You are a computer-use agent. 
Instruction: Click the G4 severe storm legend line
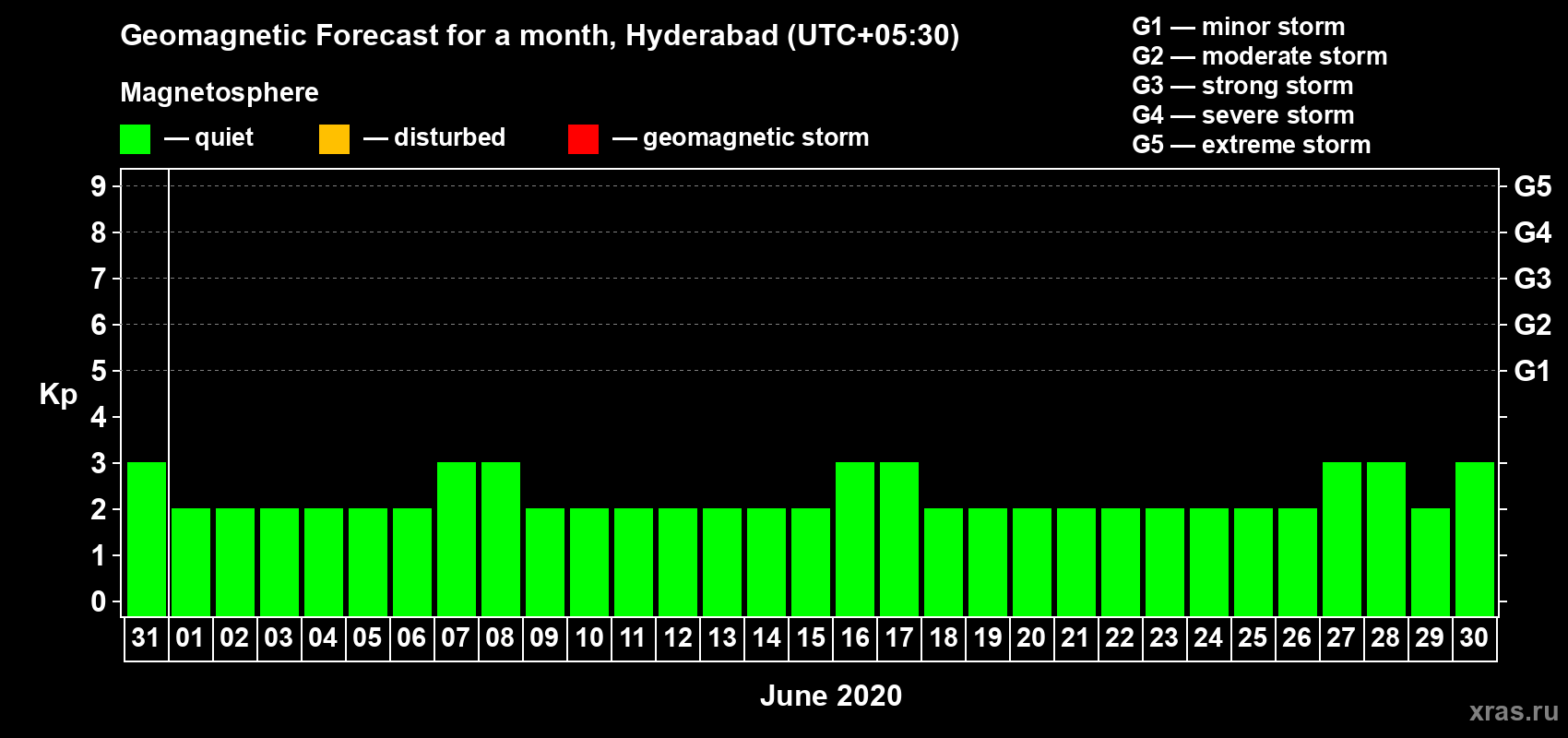(x=1243, y=115)
